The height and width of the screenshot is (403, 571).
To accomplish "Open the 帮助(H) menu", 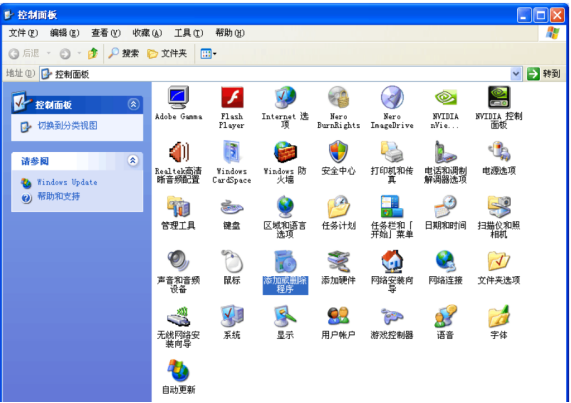I will click(230, 33).
